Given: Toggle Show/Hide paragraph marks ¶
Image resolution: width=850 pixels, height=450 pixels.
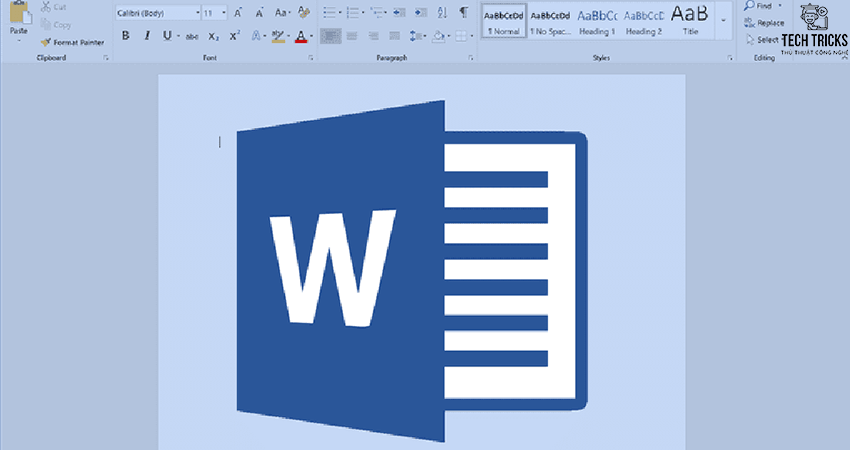Looking at the screenshot, I should (464, 12).
